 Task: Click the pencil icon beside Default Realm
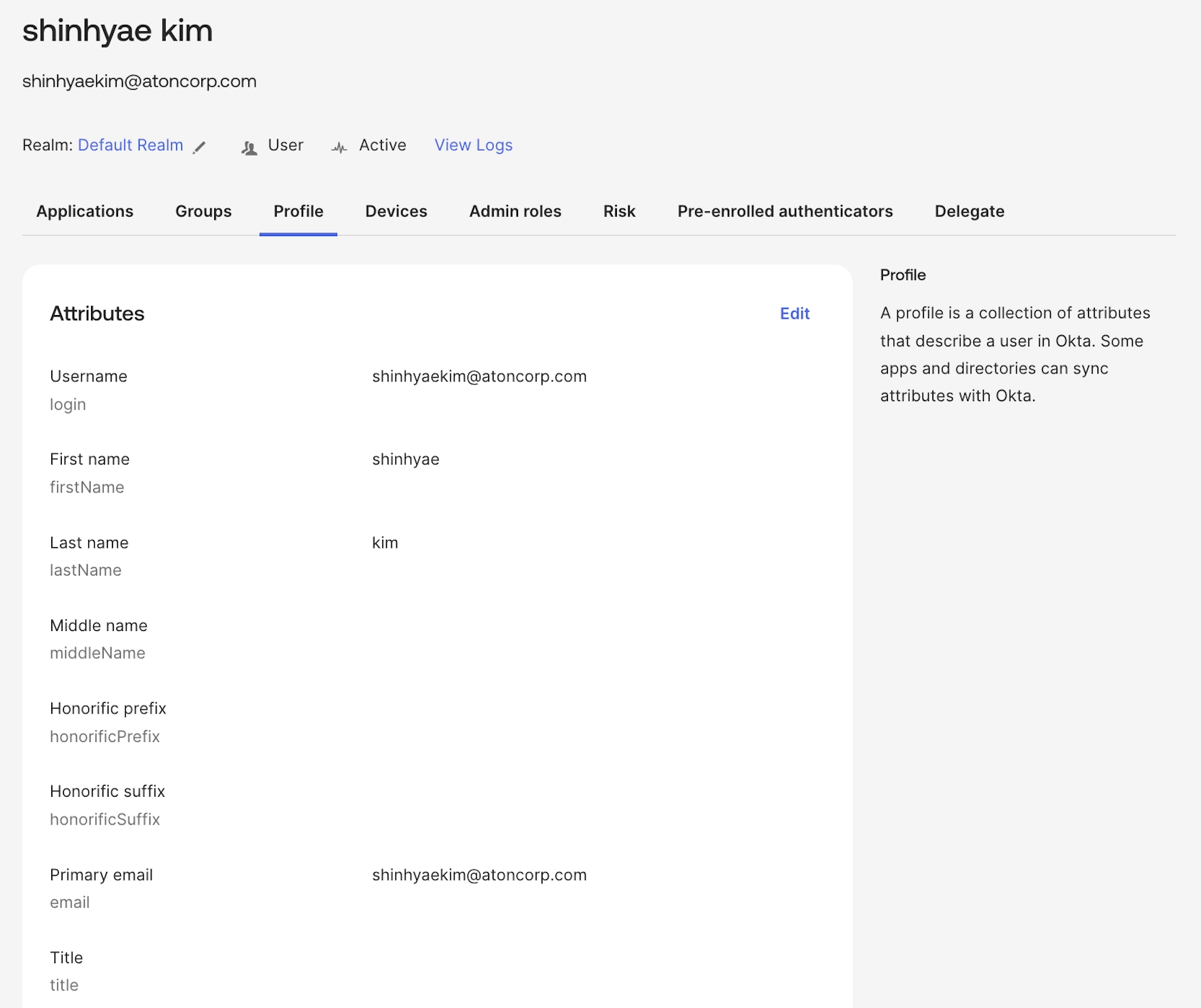click(x=200, y=147)
